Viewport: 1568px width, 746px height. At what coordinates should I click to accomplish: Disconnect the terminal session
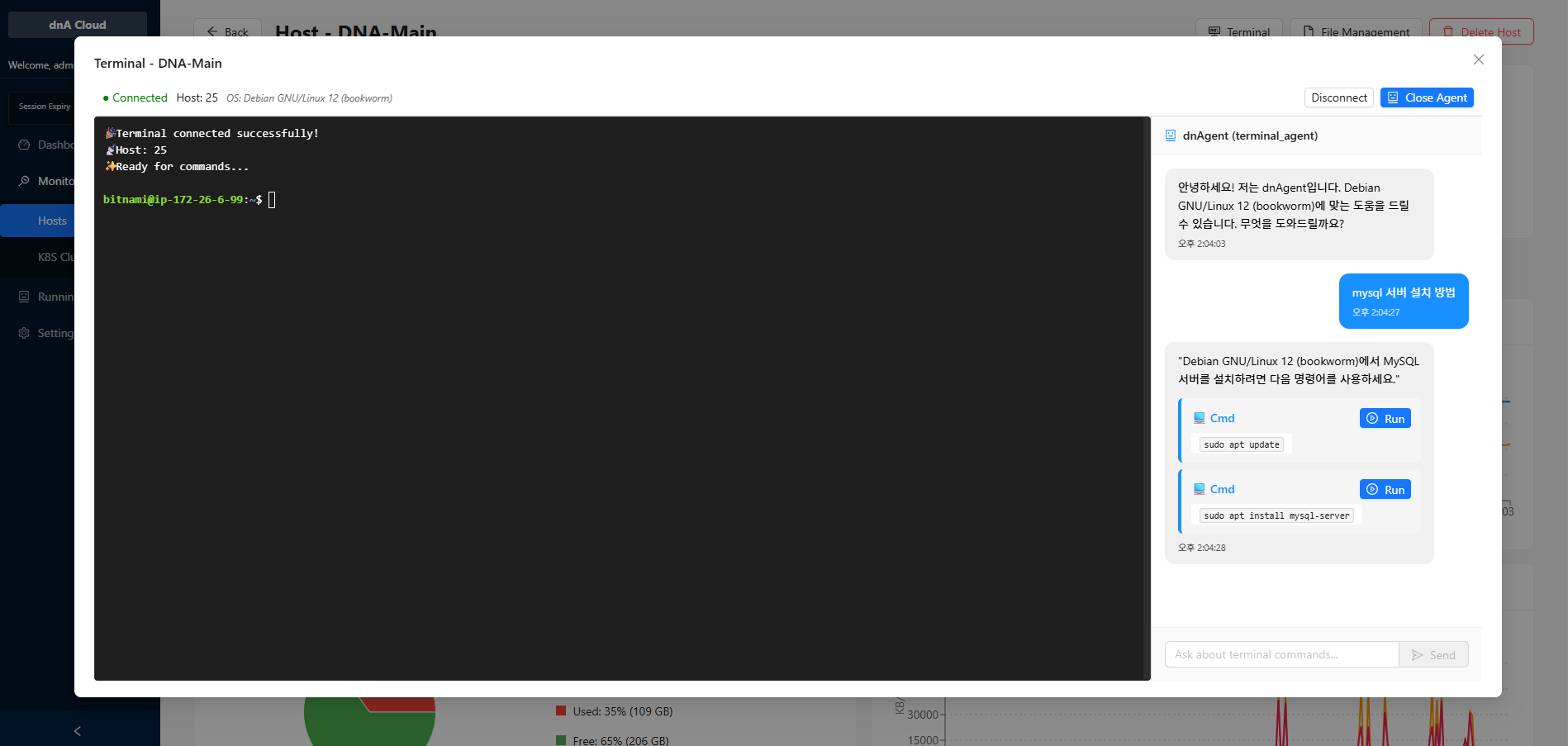1338,97
